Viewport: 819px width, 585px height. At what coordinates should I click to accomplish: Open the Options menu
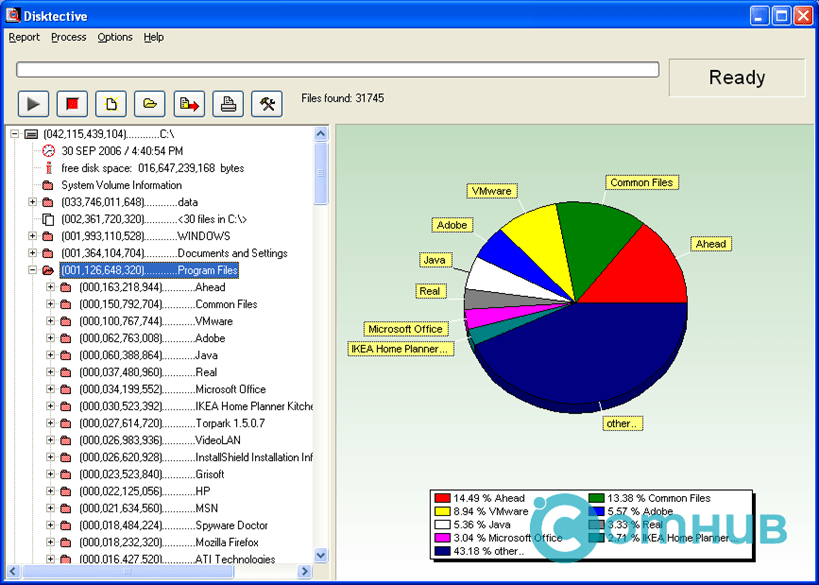click(x=115, y=37)
